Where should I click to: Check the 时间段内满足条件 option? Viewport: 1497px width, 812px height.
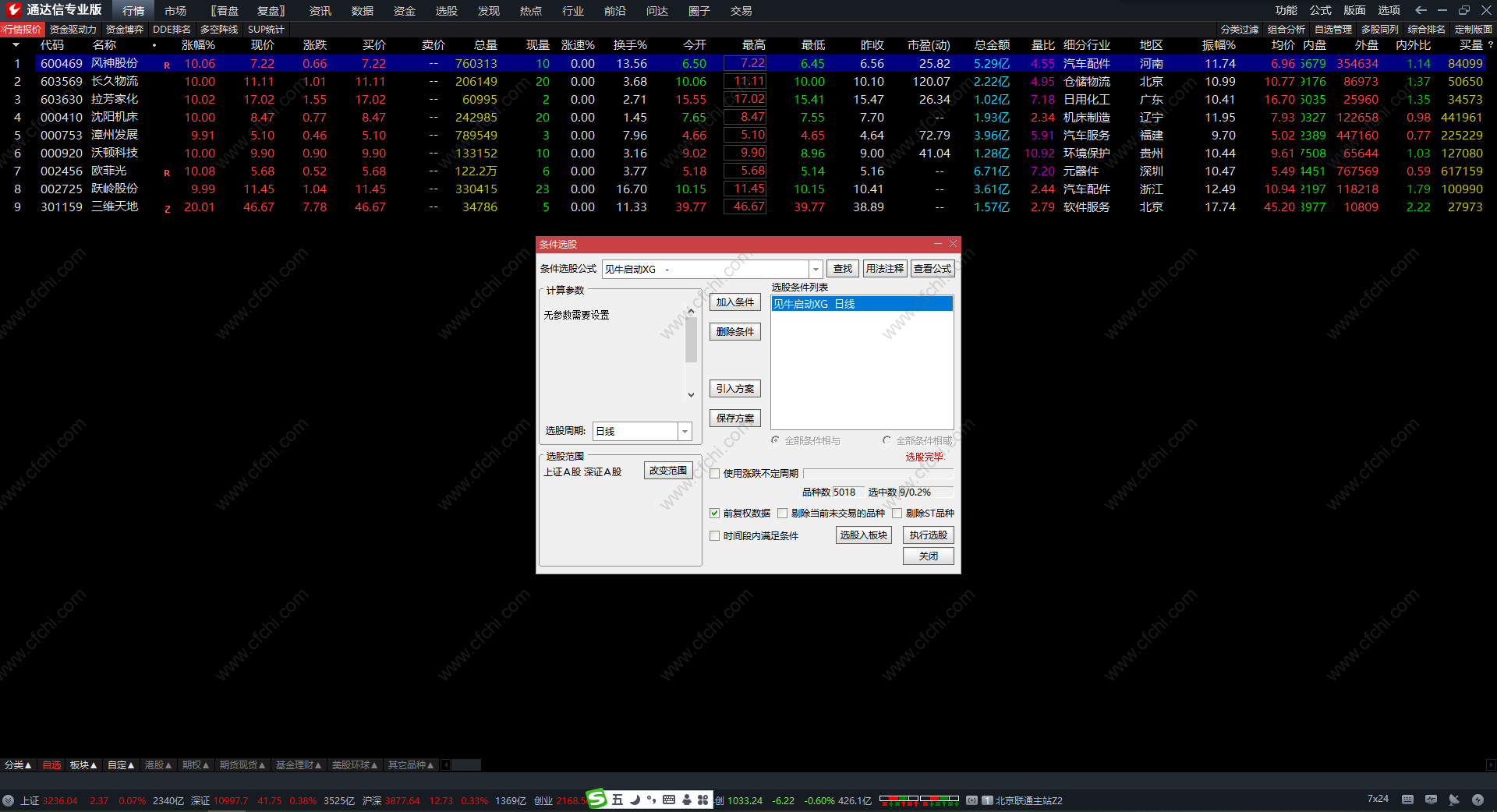click(x=714, y=535)
